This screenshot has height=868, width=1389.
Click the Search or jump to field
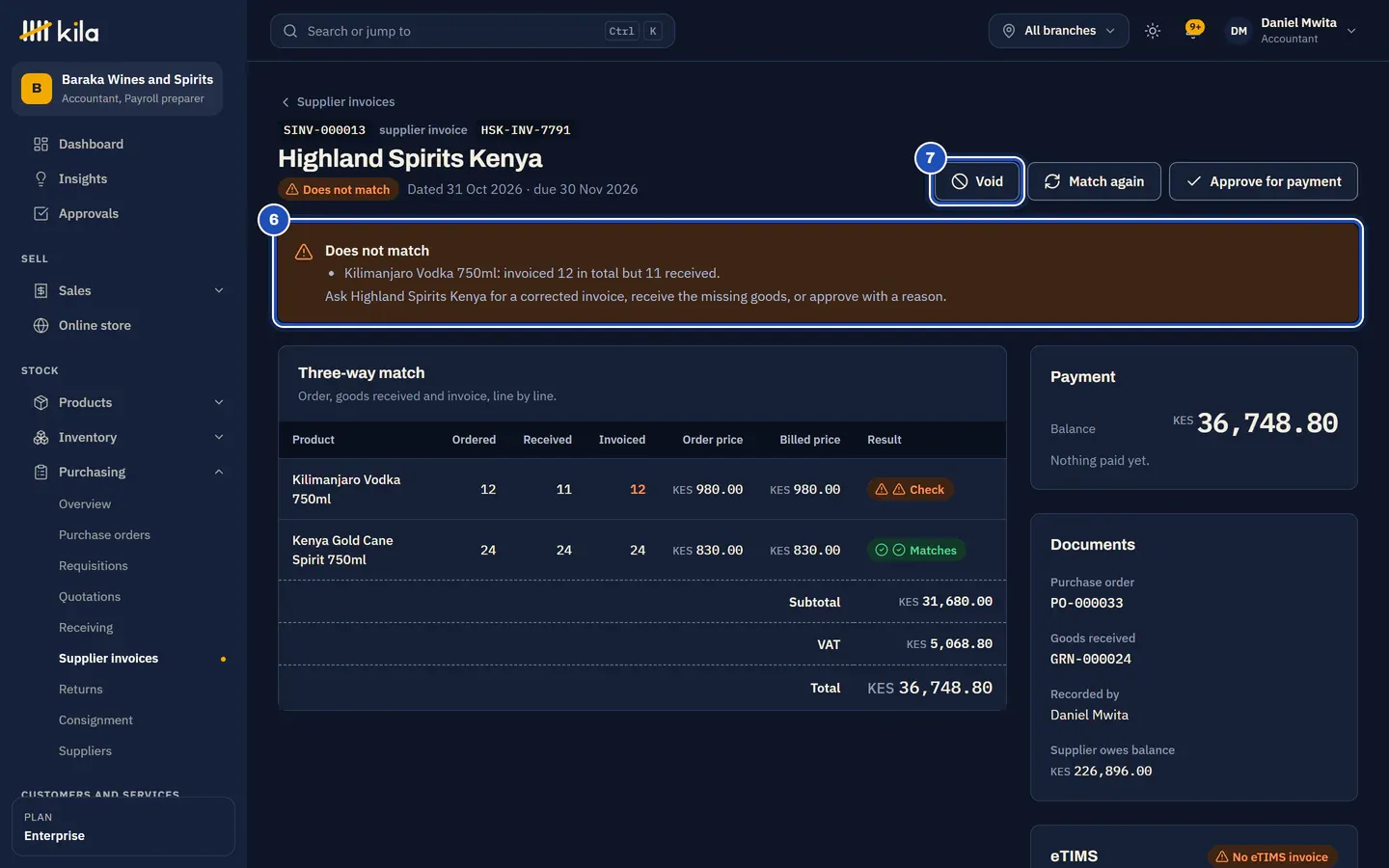473,31
